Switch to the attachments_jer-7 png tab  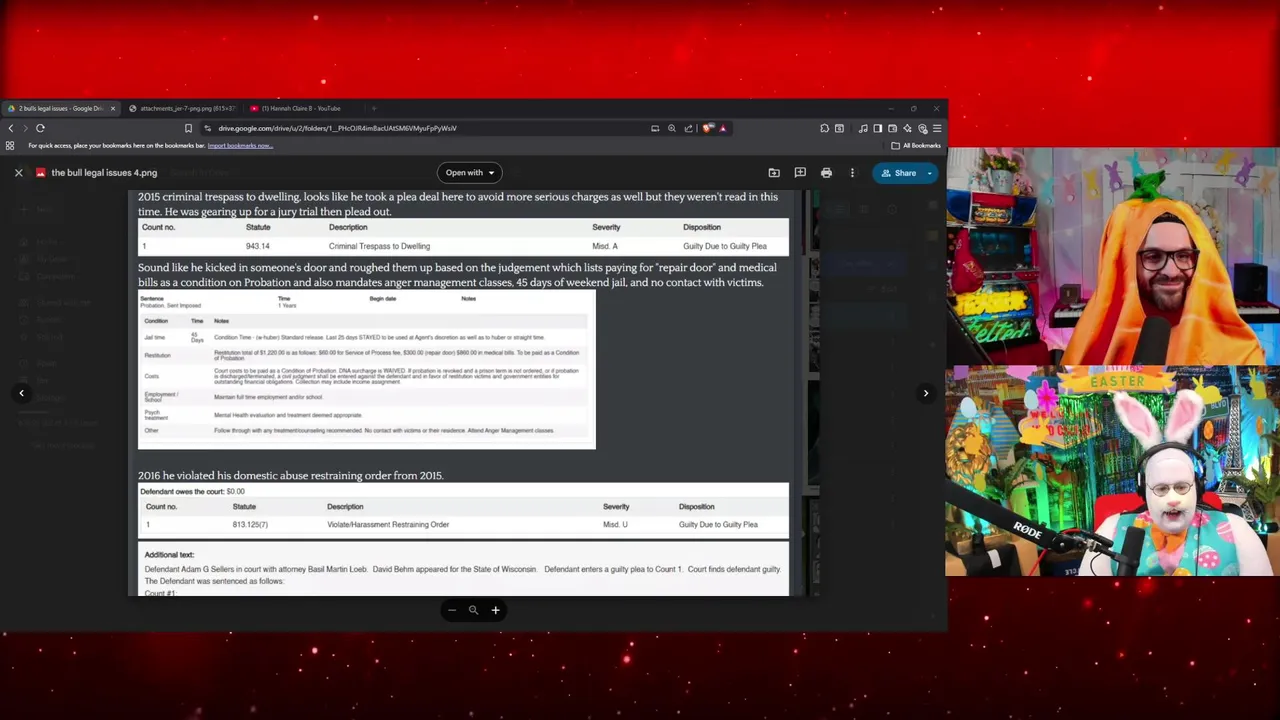tap(187, 108)
